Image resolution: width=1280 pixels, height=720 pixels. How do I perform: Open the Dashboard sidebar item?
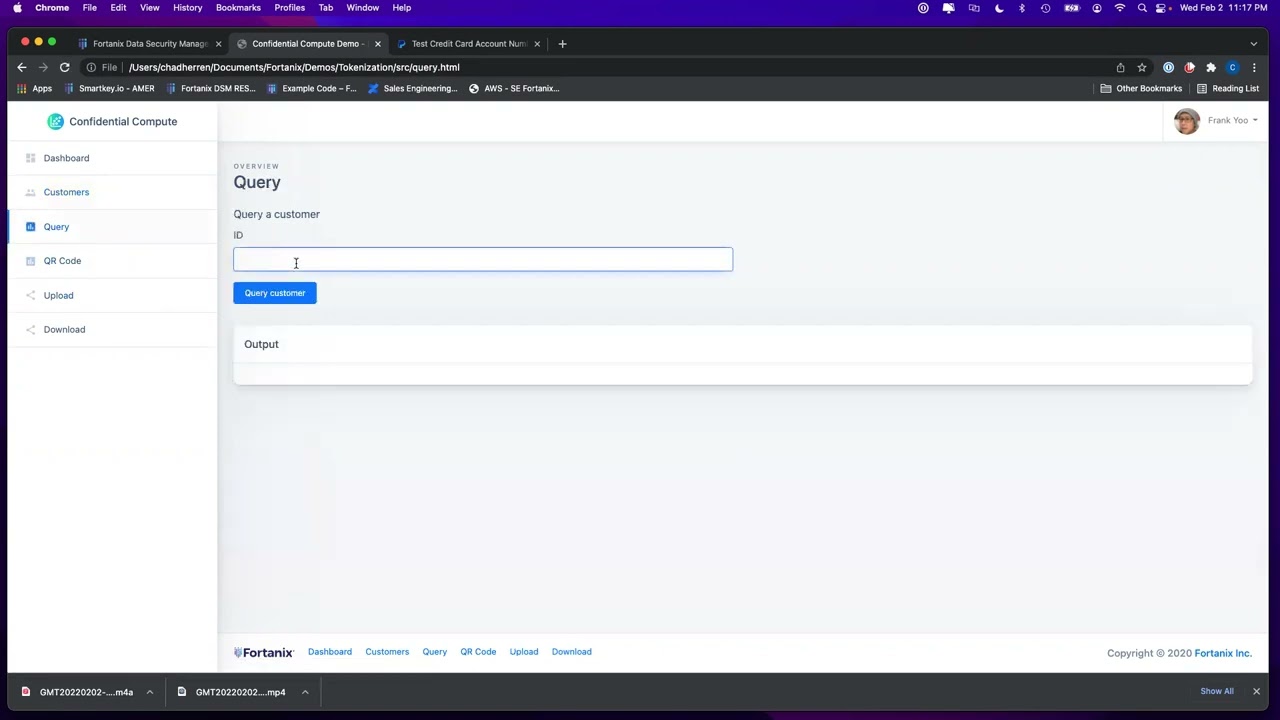[x=66, y=158]
